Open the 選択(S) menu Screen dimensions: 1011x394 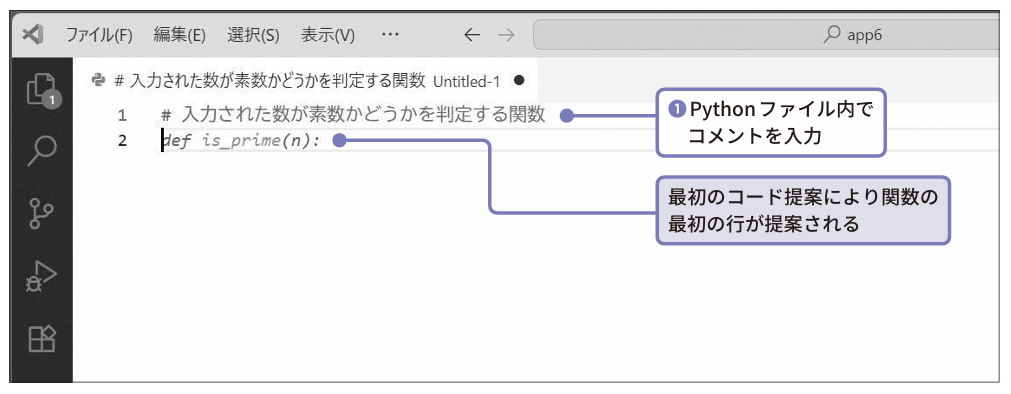(x=253, y=35)
